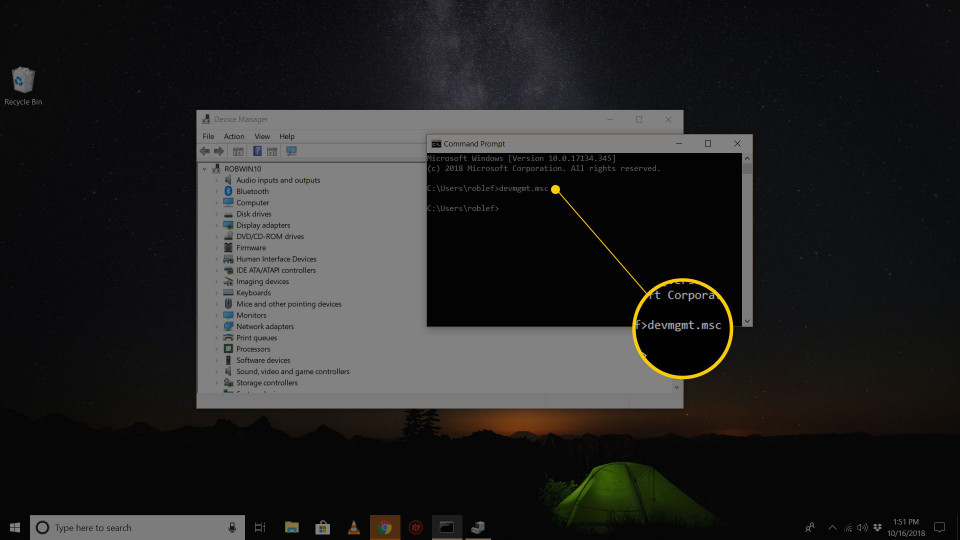
Task: Select the Firmware chip icon
Action: pyautogui.click(x=228, y=248)
